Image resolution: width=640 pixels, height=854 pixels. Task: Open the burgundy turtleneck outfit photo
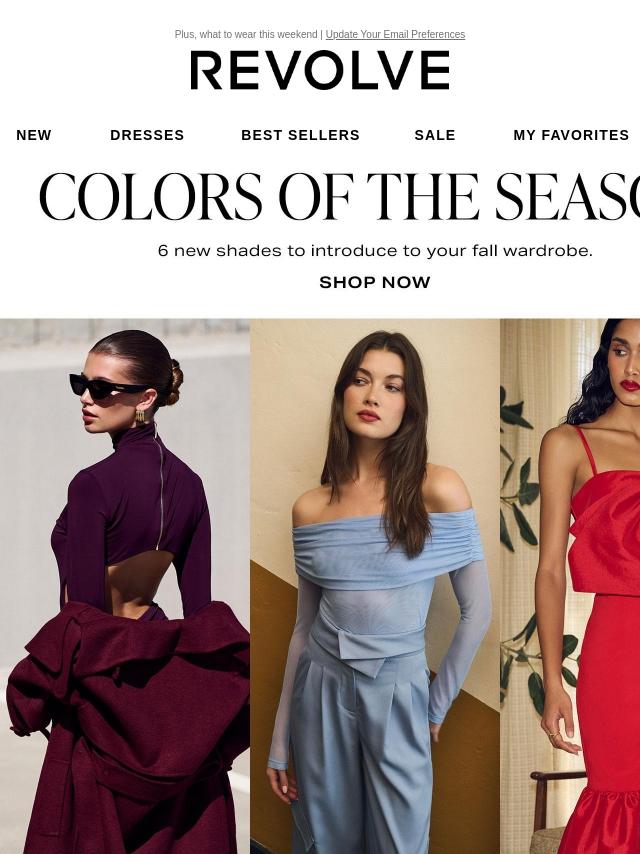125,586
